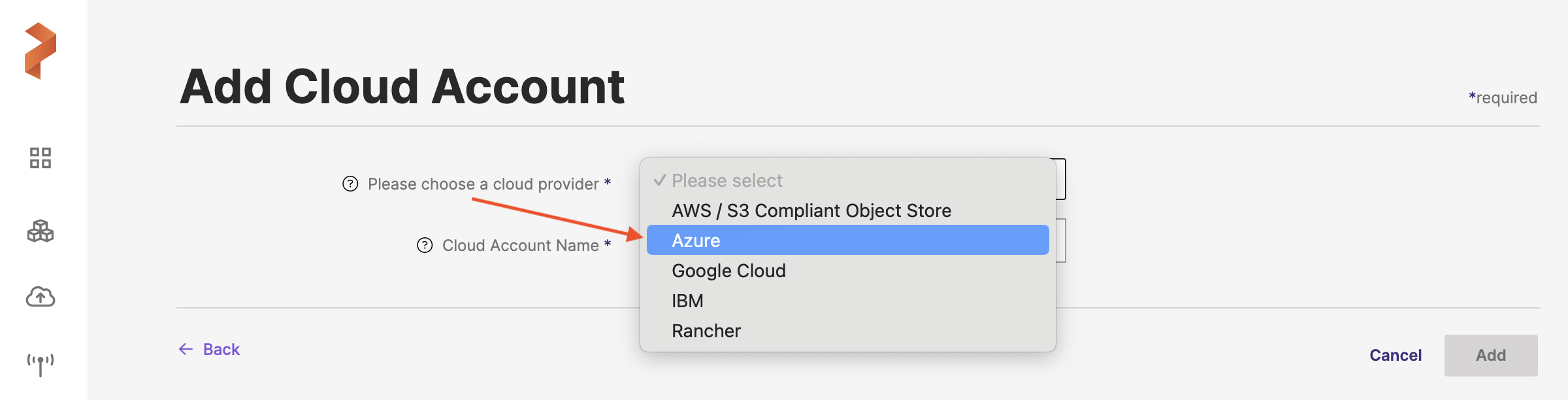1568x400 pixels.
Task: Open the cloud upload backup icon
Action: coord(41,297)
